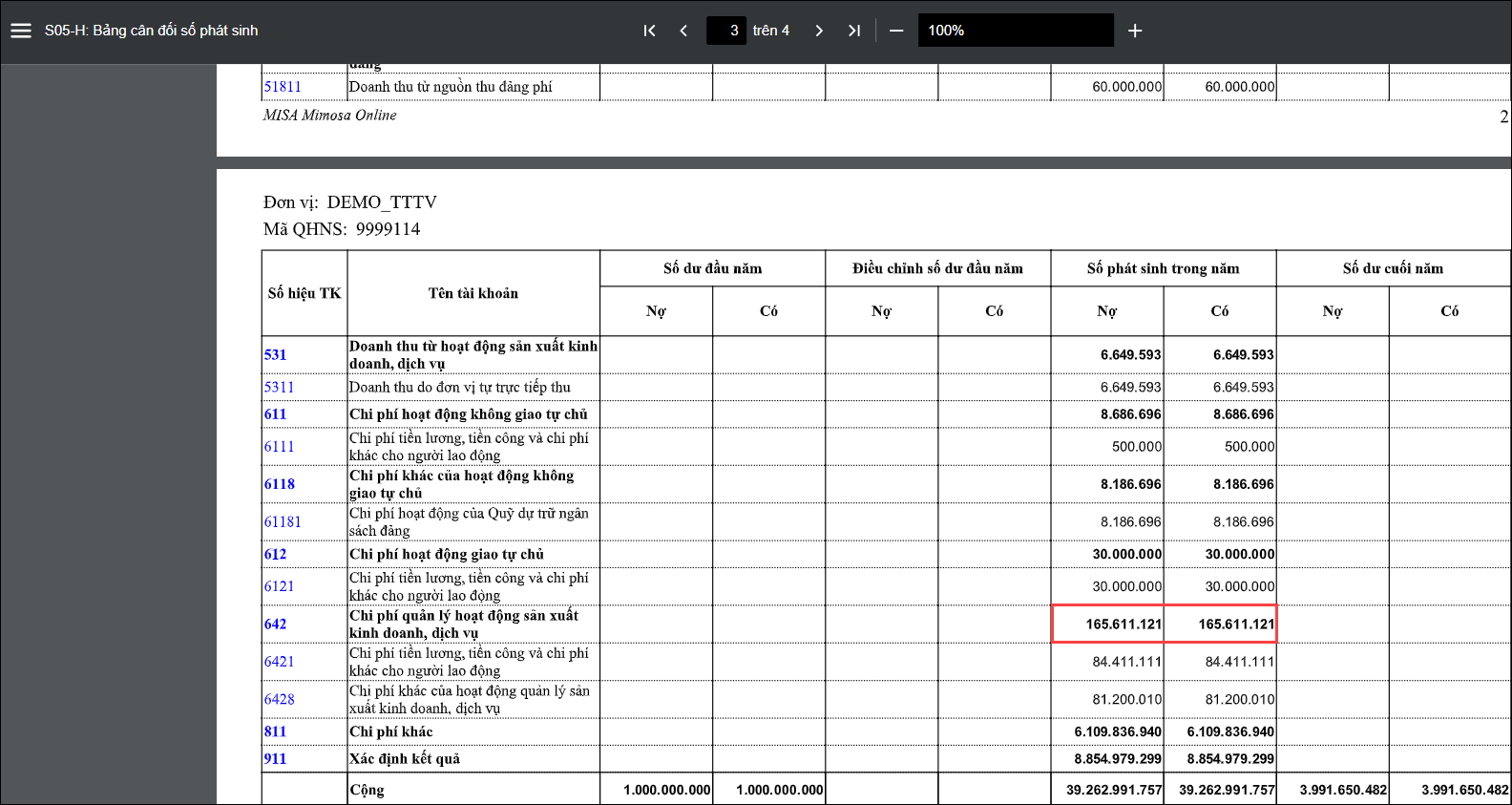
Task: Open account link 911
Action: [275, 759]
